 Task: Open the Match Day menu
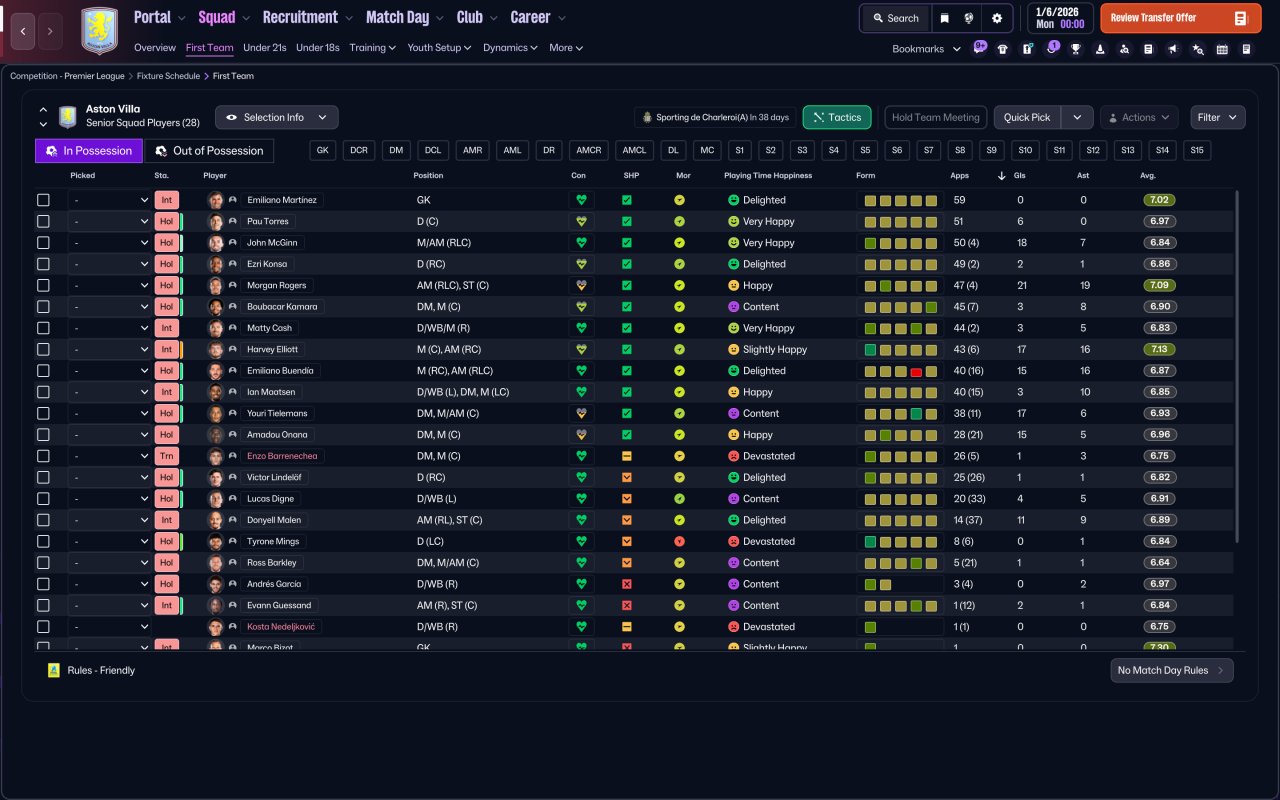[406, 17]
